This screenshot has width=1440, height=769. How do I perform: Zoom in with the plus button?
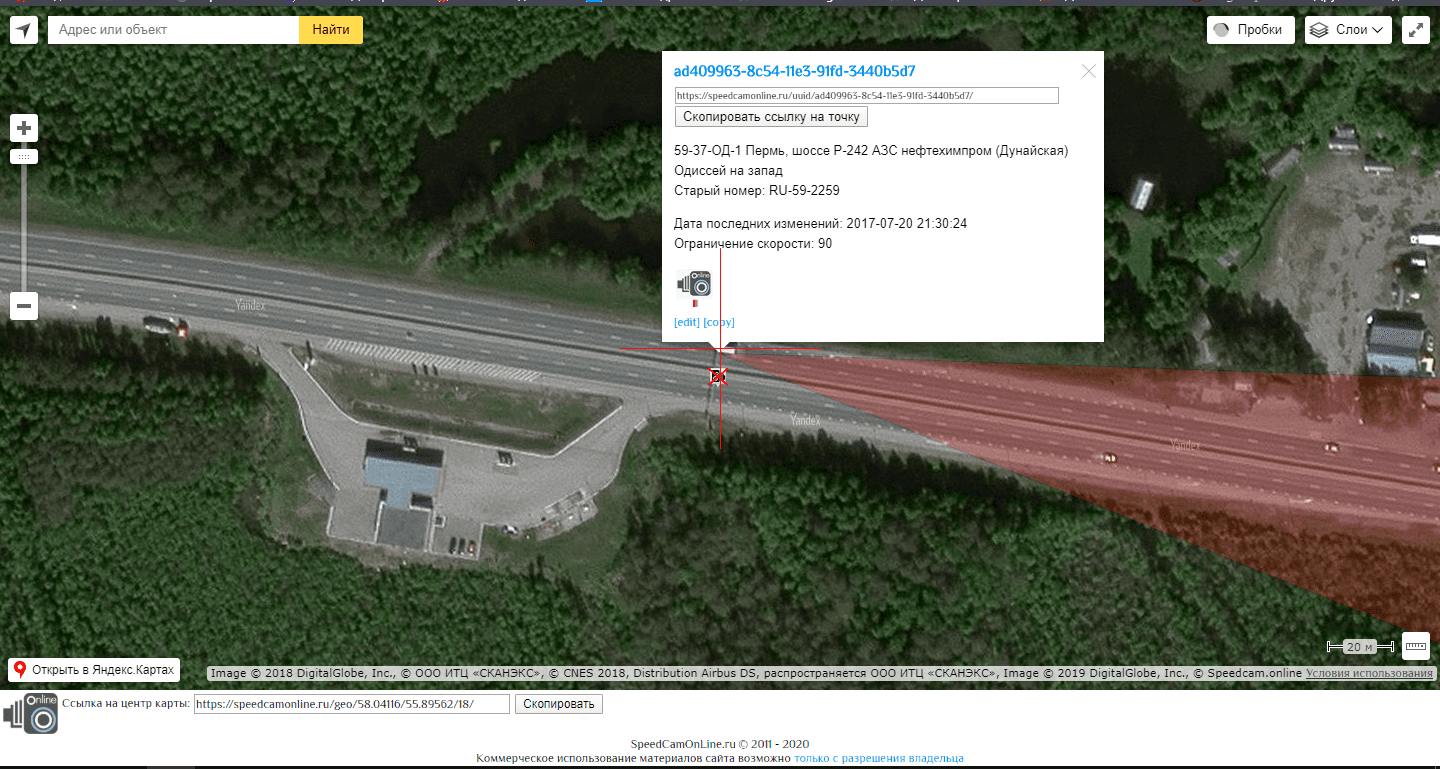tap(24, 128)
